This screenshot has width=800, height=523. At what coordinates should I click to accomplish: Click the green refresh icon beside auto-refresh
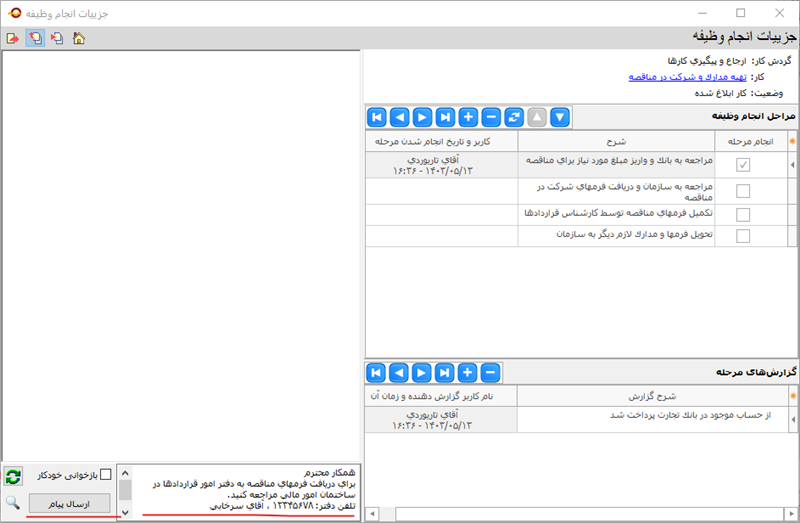13,477
